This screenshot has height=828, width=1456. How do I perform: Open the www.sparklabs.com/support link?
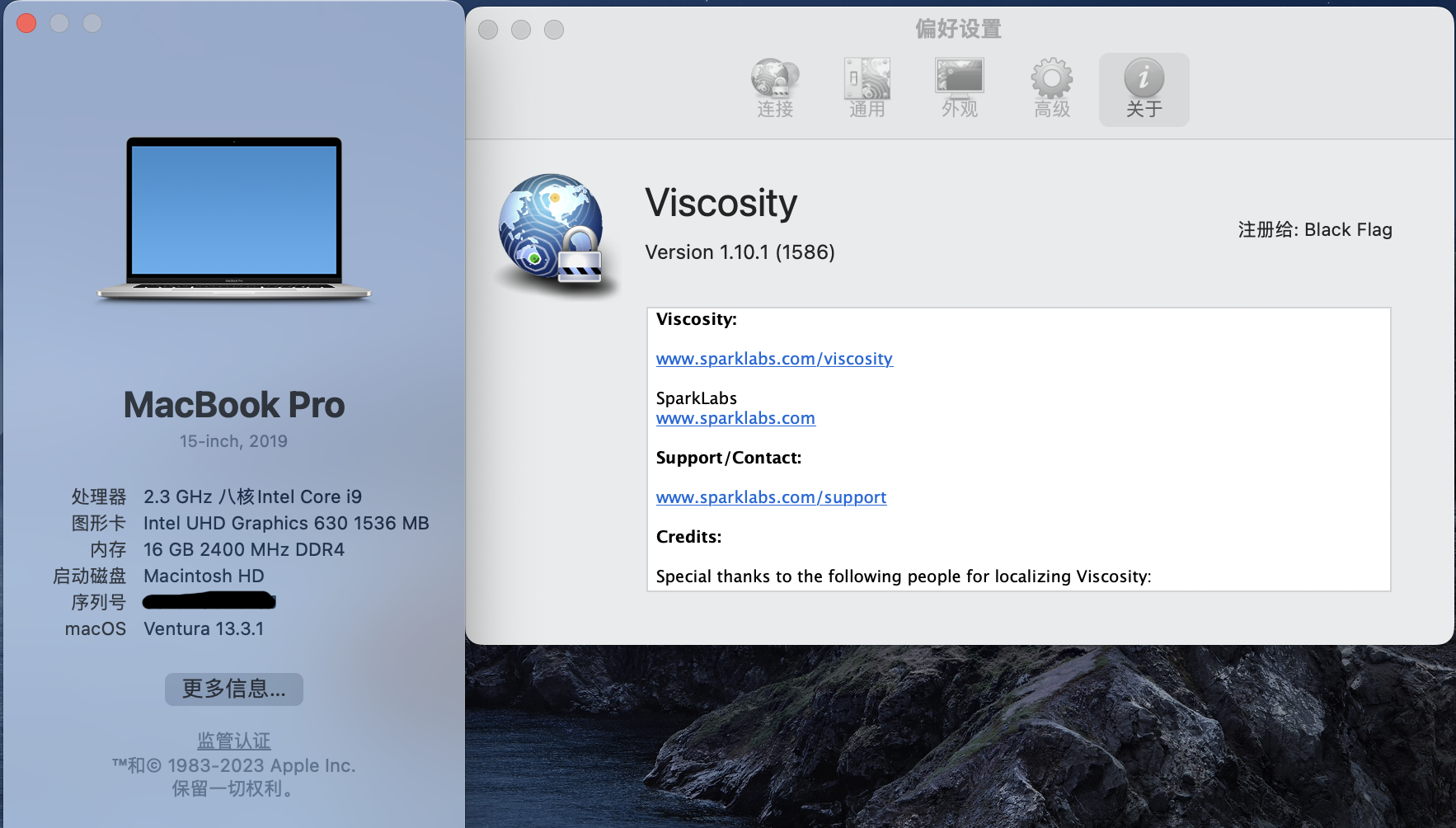pos(771,497)
